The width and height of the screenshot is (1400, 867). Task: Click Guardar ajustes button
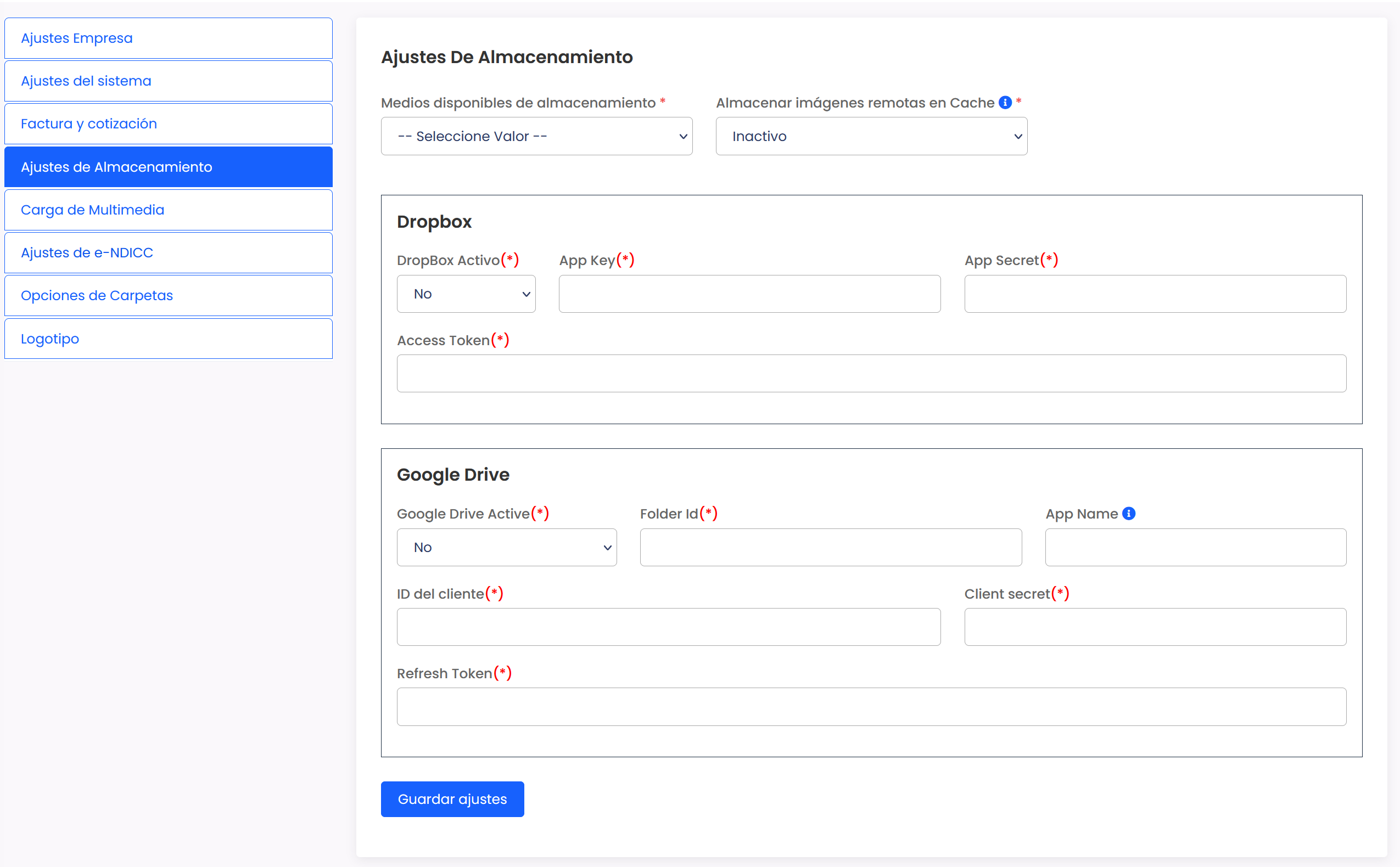click(x=452, y=799)
